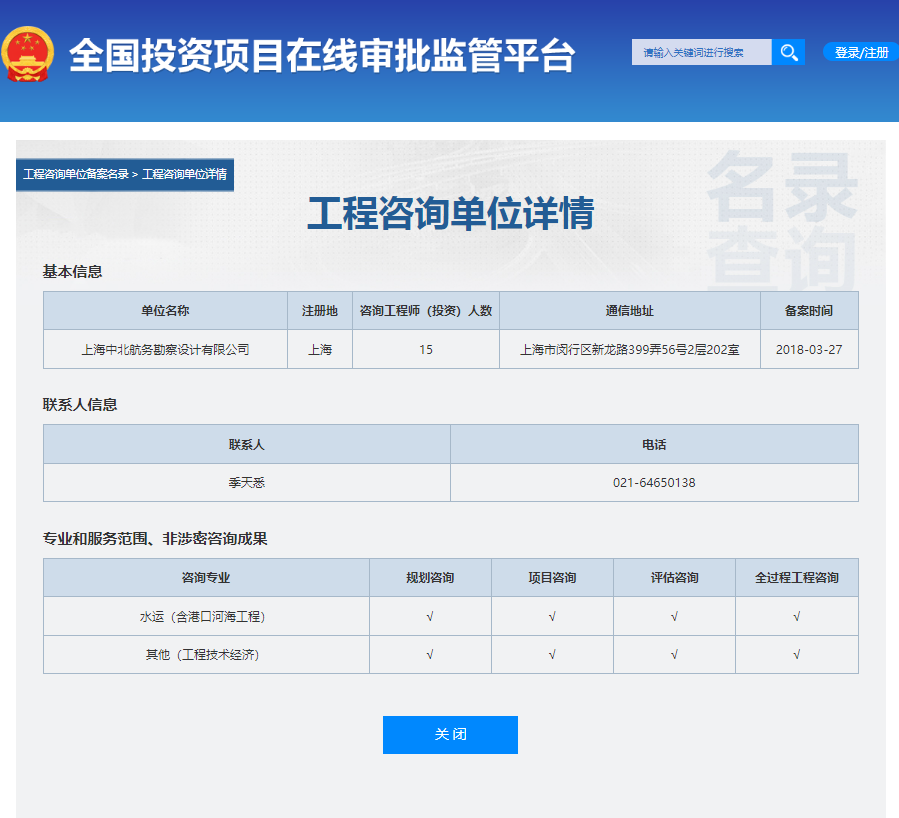Select the phone number 021-64650138

pos(654,482)
